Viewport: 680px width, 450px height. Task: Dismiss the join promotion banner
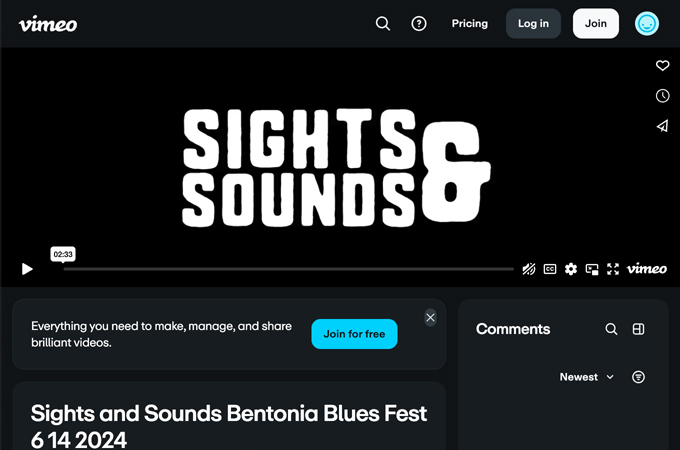pyautogui.click(x=430, y=318)
